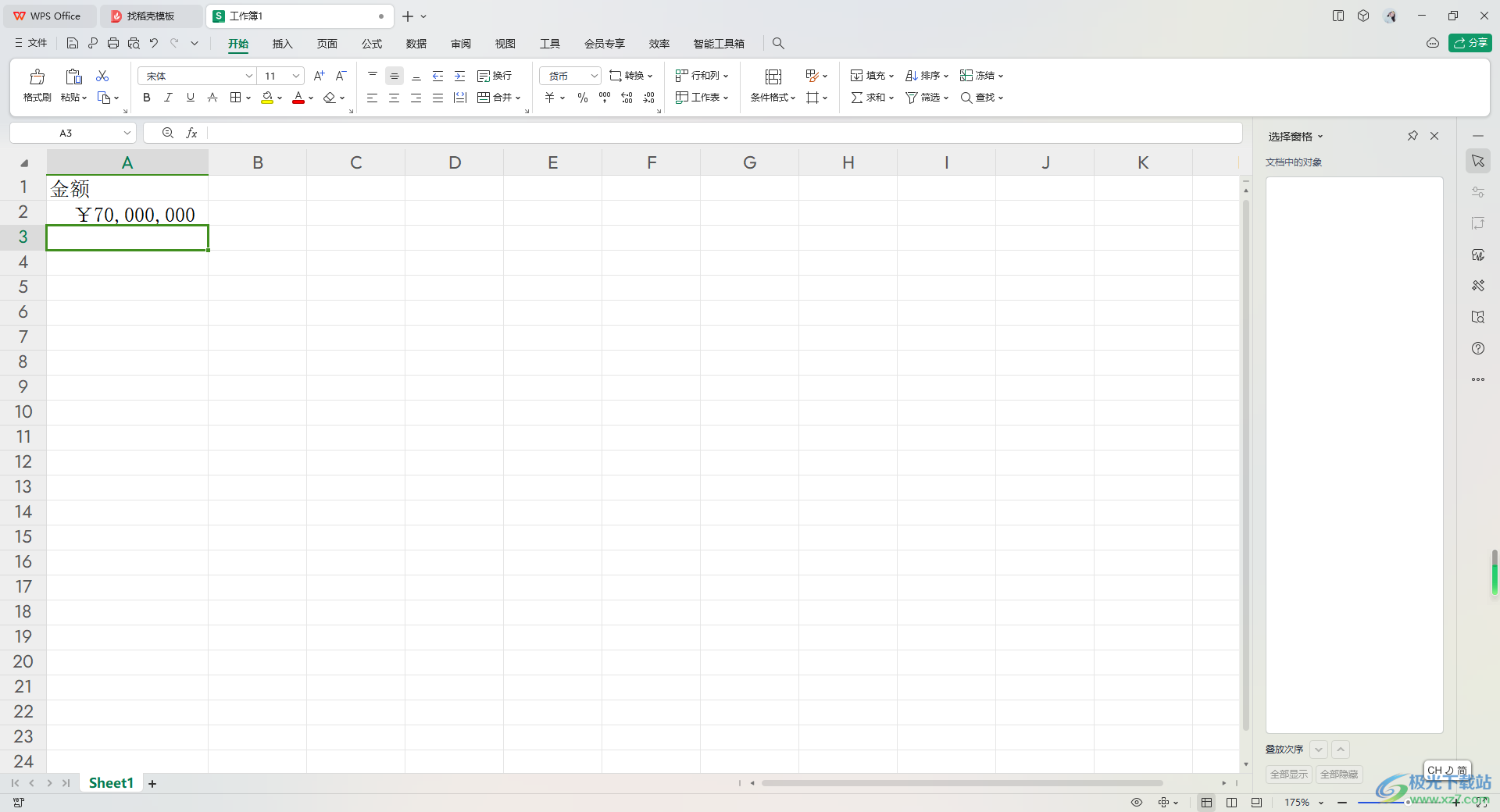
Task: Toggle italic formatting
Action: click(x=168, y=98)
